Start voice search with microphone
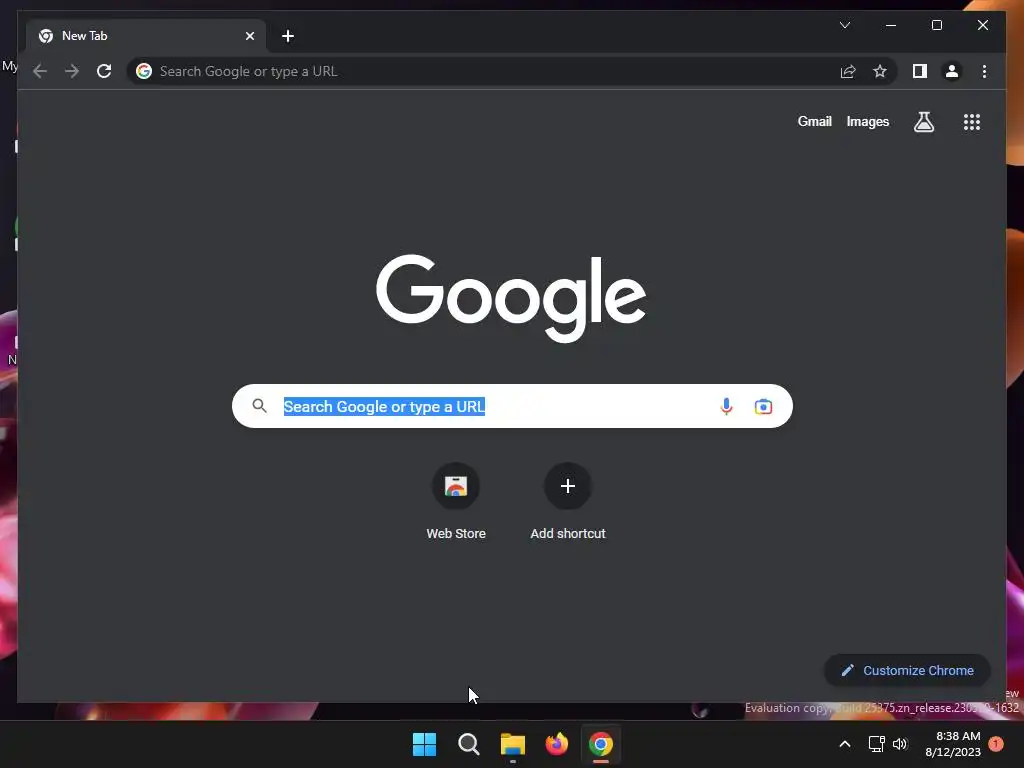 pyautogui.click(x=726, y=406)
